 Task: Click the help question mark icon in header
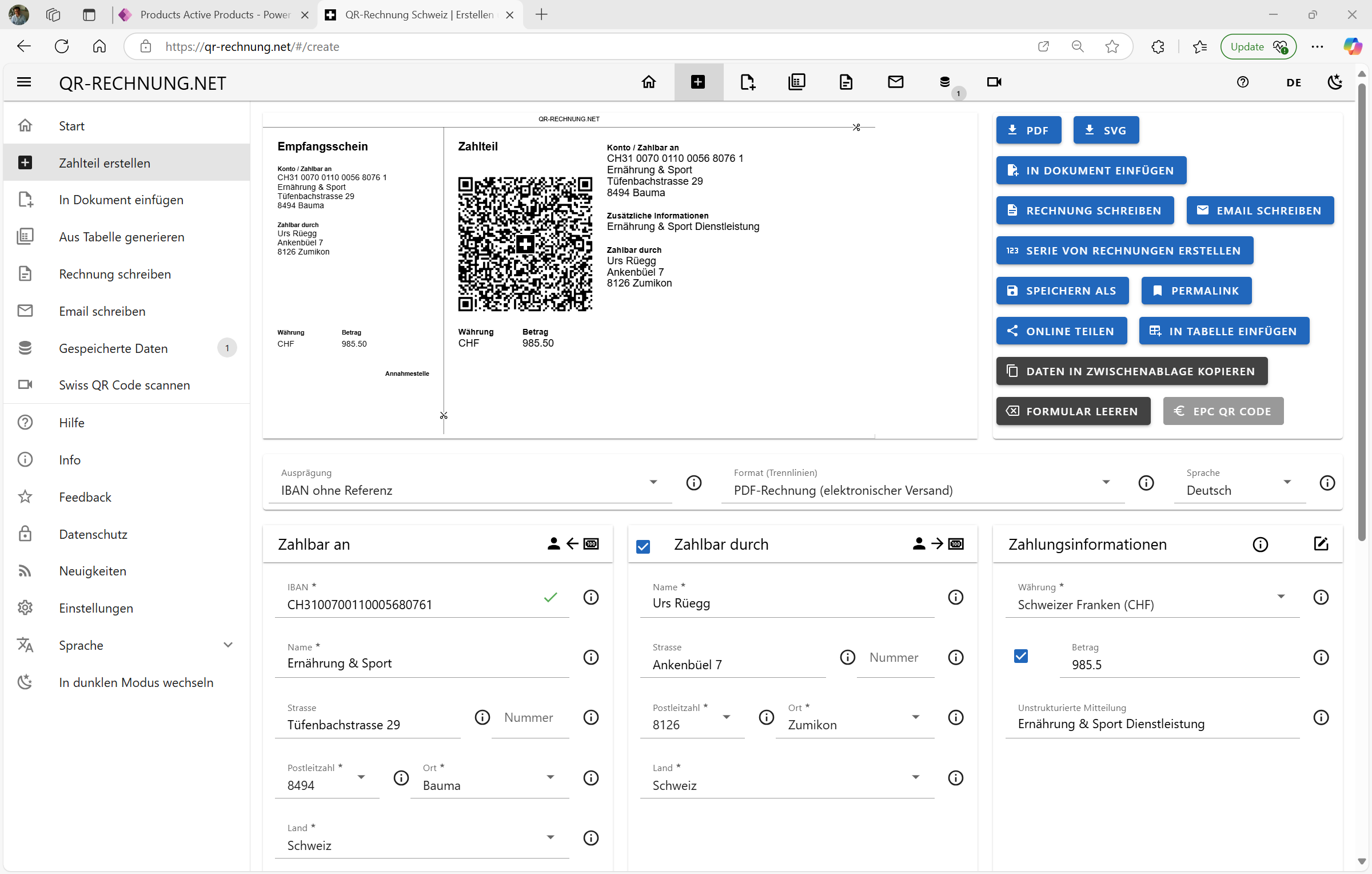(x=1242, y=82)
